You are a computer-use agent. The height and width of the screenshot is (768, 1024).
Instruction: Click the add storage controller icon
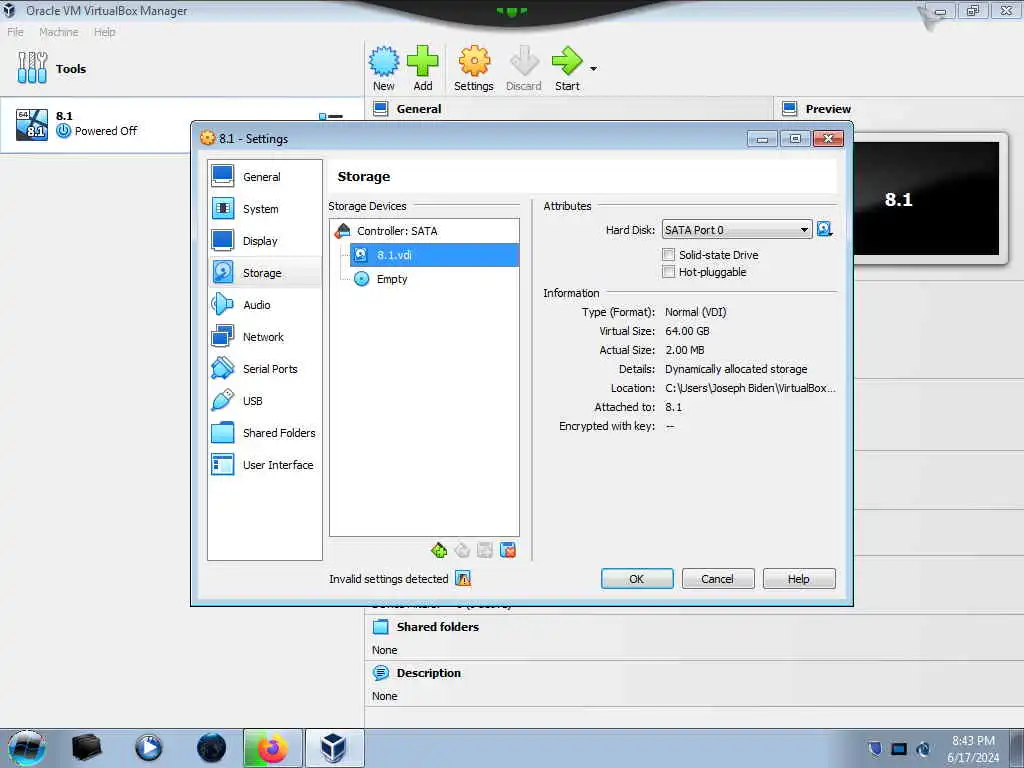tap(439, 551)
